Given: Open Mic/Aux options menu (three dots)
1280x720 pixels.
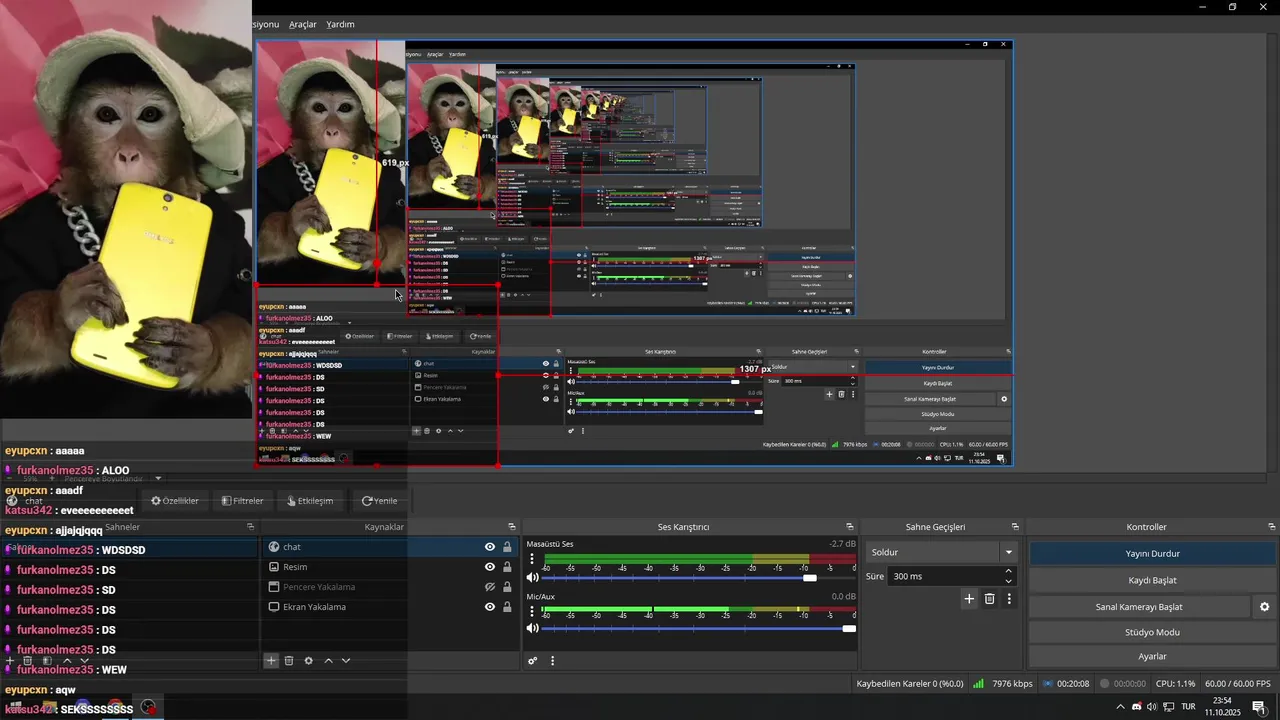Looking at the screenshot, I should (x=532, y=611).
